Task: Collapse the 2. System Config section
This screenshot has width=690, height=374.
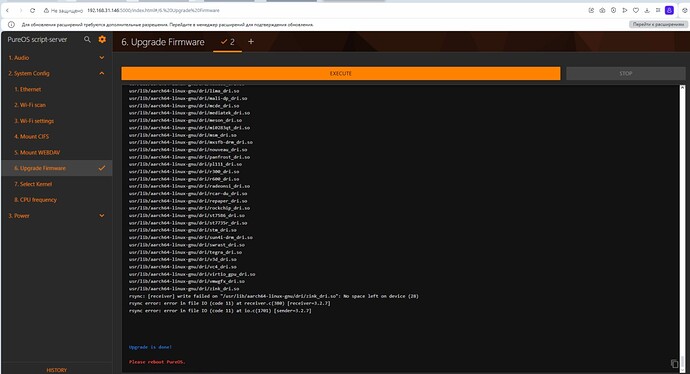Action: click(x=102, y=73)
